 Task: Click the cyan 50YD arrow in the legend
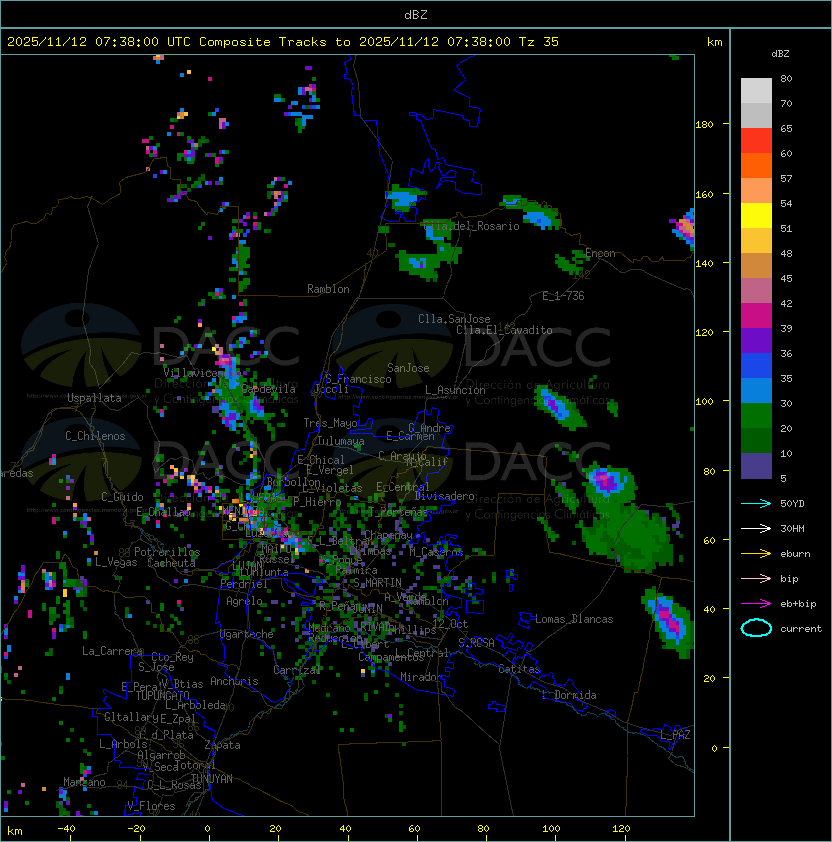click(756, 503)
